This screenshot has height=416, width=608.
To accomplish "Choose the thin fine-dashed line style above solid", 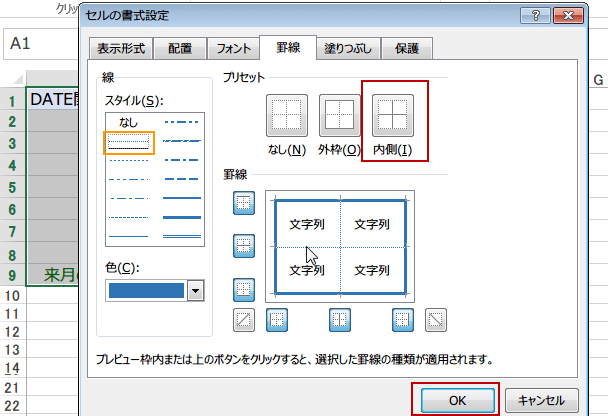I will pos(128,217).
